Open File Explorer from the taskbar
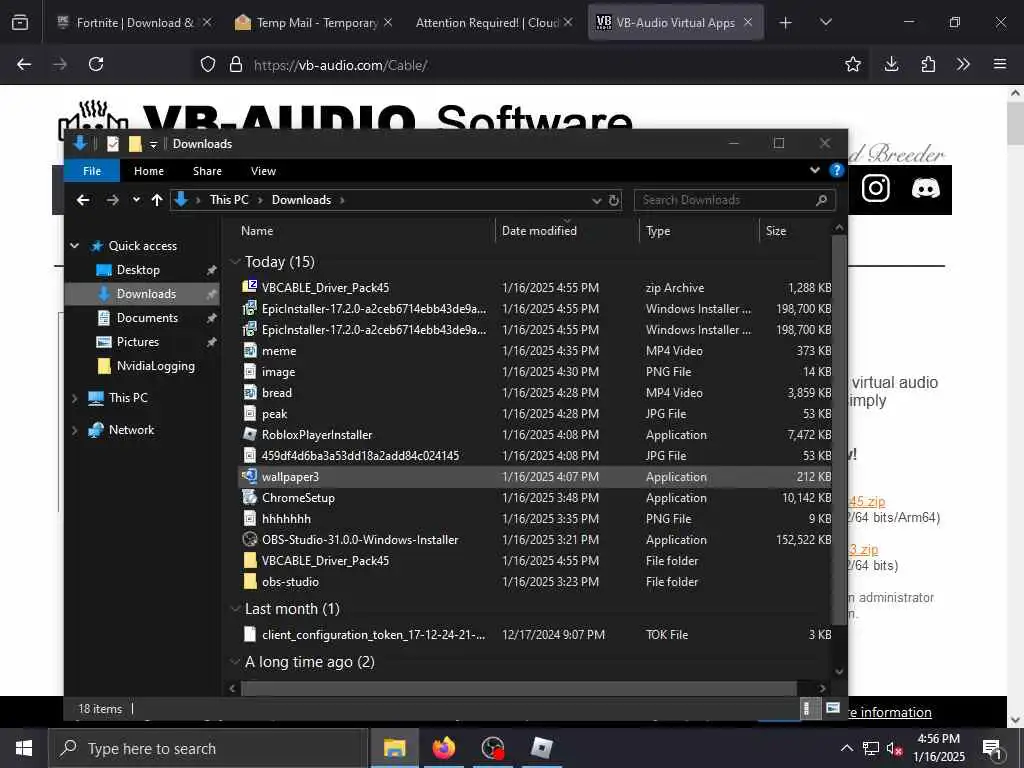1024x768 pixels. point(394,748)
